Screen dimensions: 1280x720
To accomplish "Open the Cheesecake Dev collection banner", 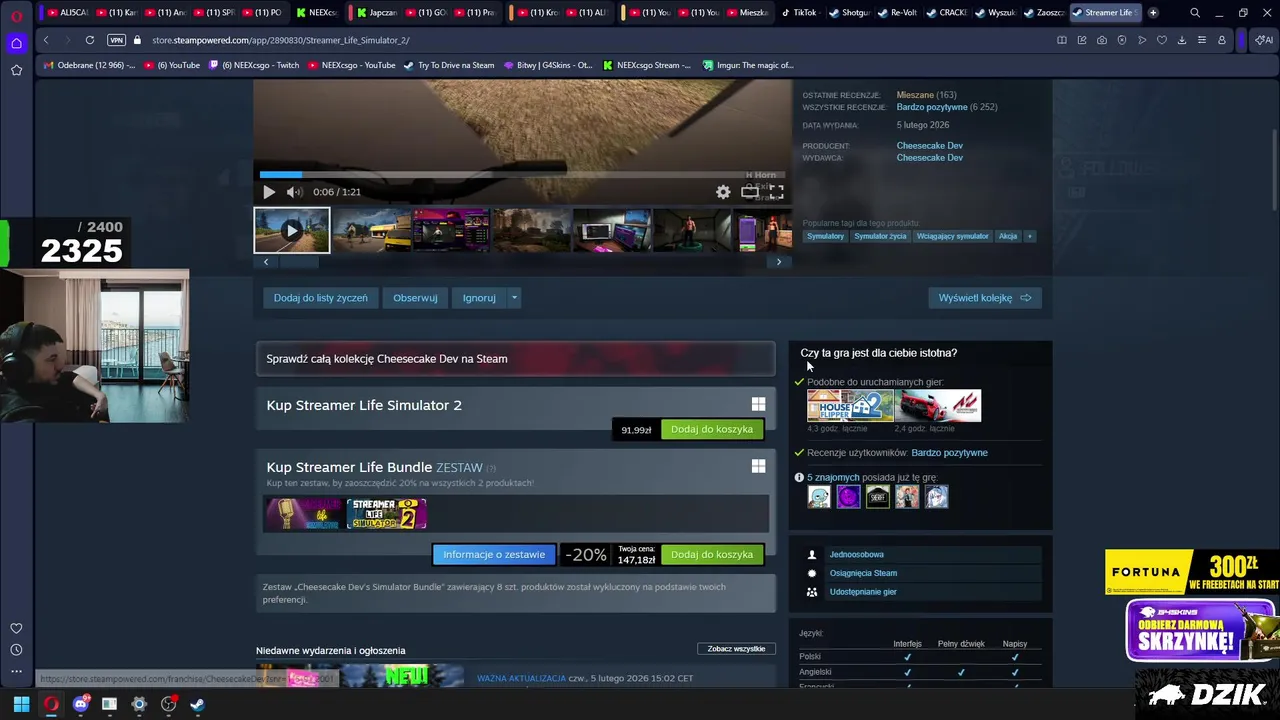I will tap(515, 359).
